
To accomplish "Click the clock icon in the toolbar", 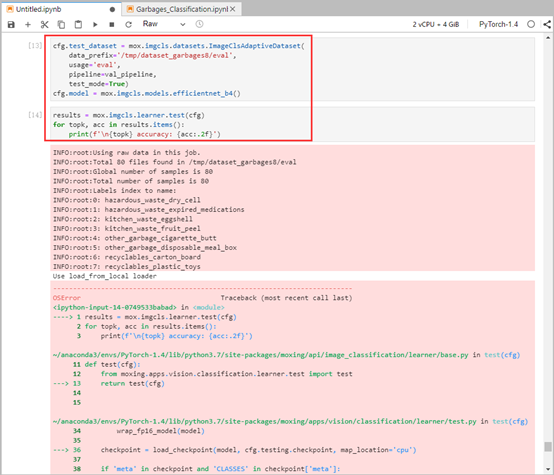I will click(200, 24).
